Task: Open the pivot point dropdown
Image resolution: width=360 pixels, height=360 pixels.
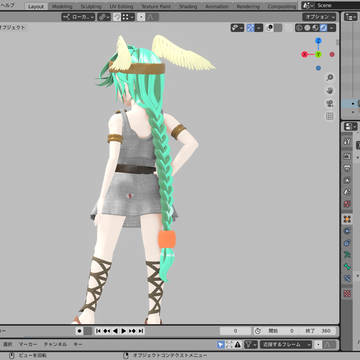Action: click(x=104, y=17)
